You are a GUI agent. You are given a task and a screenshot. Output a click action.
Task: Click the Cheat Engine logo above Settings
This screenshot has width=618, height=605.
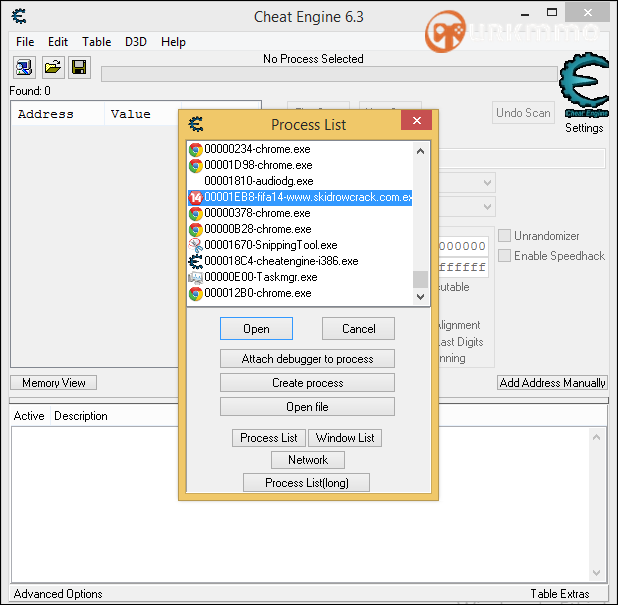point(584,85)
